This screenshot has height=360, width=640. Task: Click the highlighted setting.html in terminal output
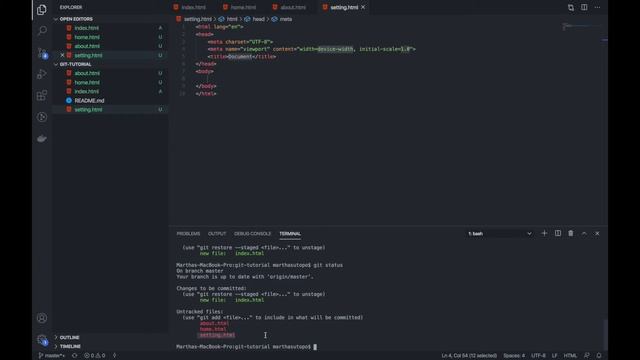click(x=217, y=335)
